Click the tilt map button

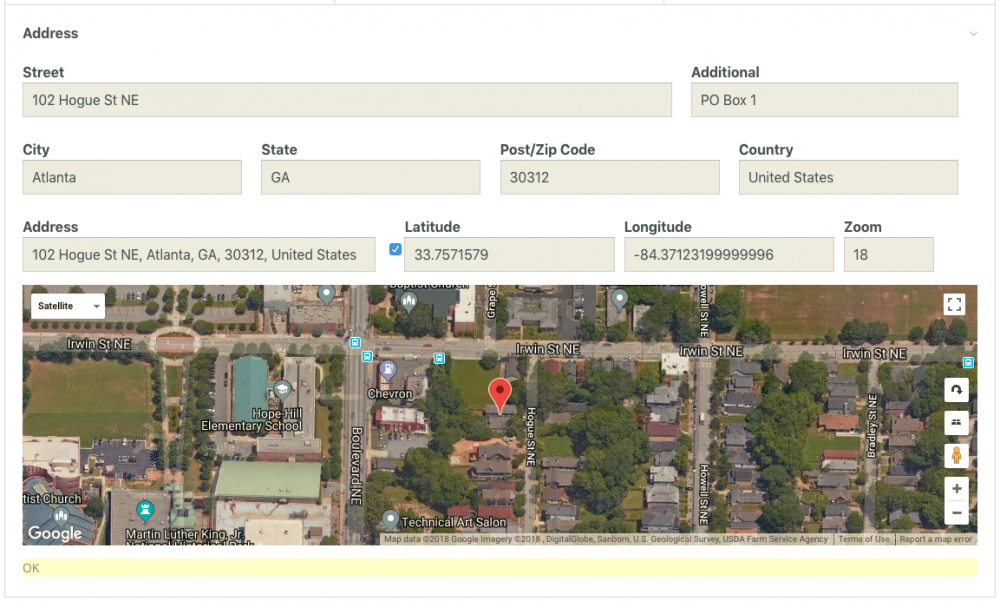click(956, 422)
